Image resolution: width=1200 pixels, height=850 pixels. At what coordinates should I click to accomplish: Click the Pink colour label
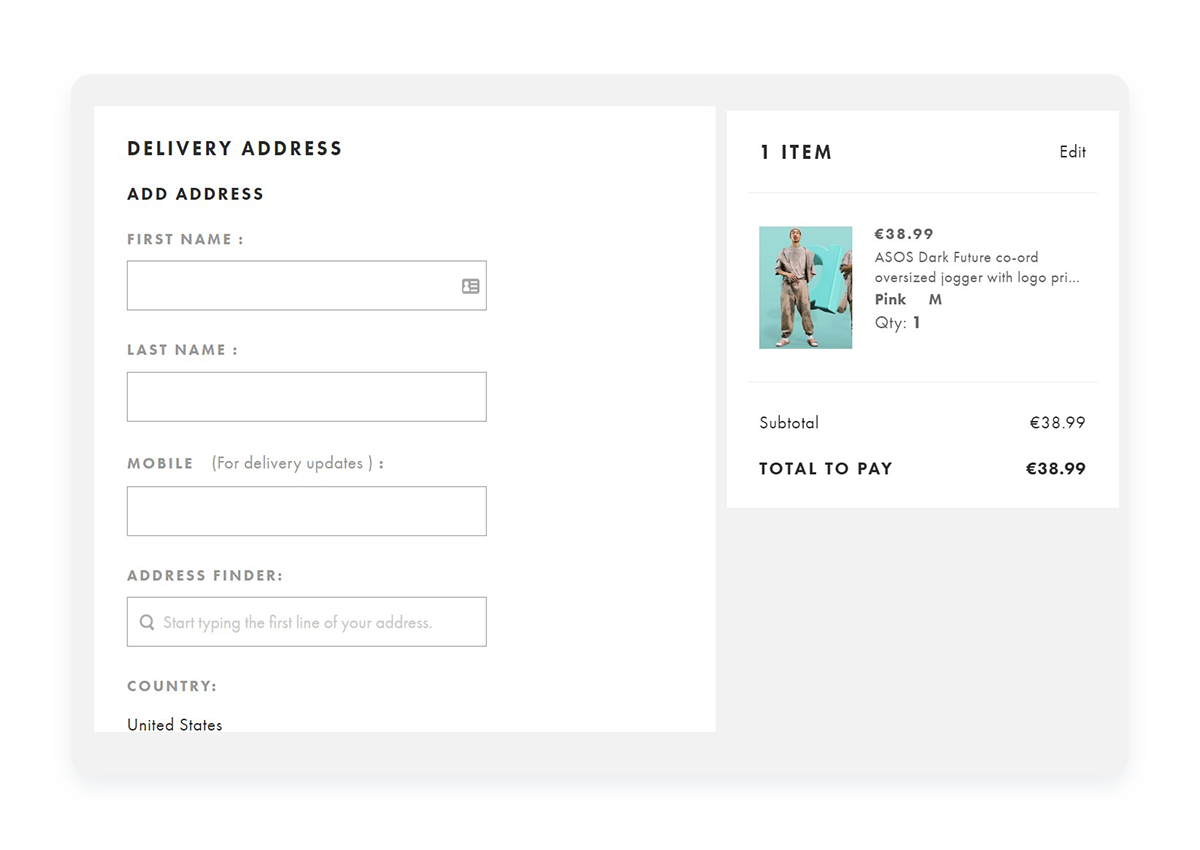tap(890, 300)
